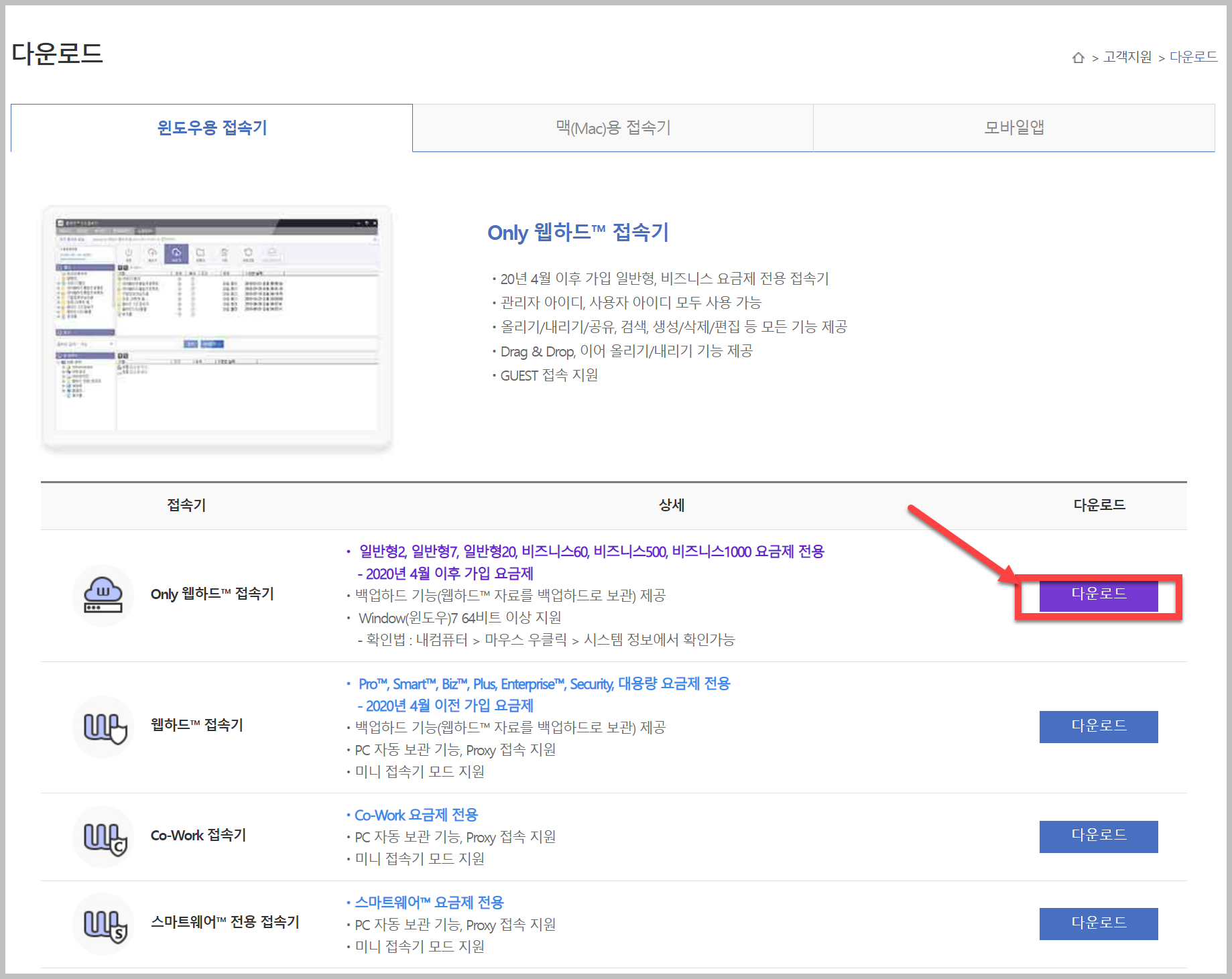Screen dimensions: 1232x979
Task: Download the Co-Work 접속기
Action: tap(1099, 836)
